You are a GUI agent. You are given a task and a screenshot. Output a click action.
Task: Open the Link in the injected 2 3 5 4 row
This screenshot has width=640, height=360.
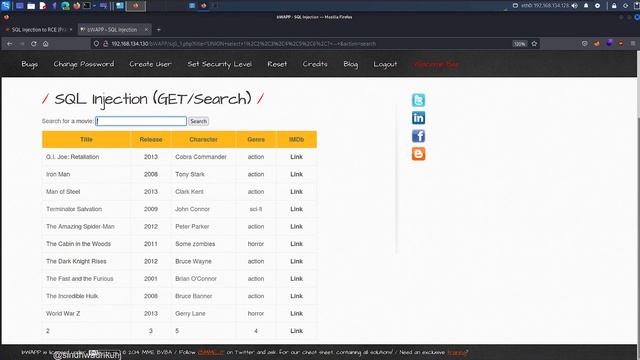(x=296, y=331)
